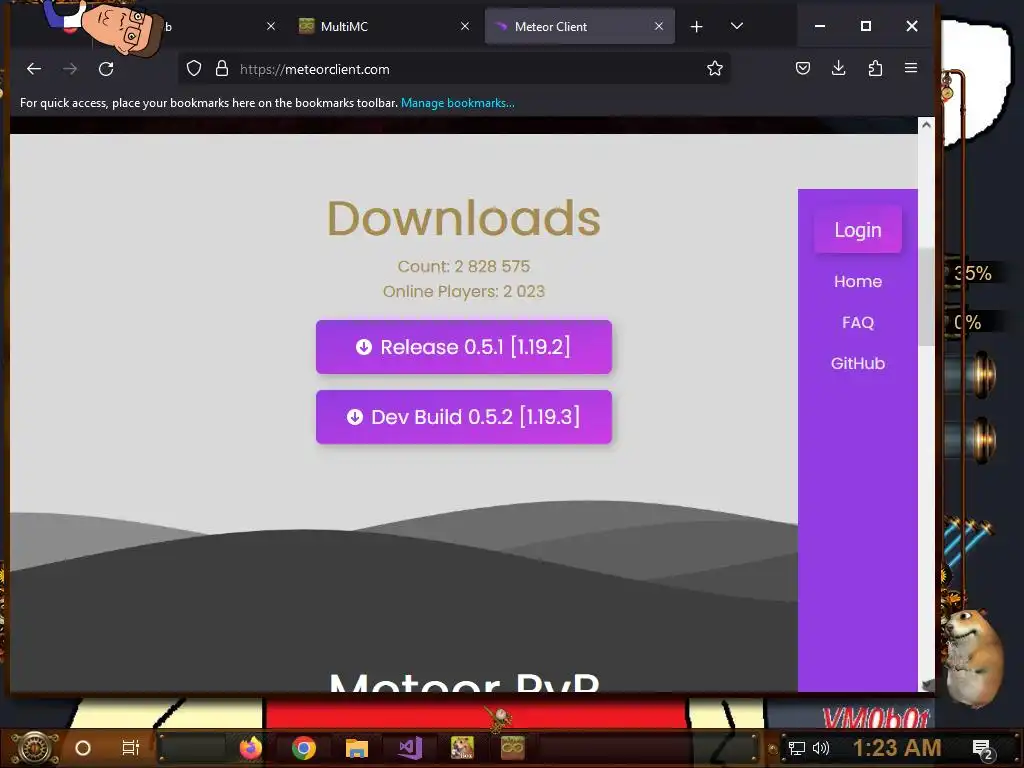1024x768 pixels.
Task: Close the Meteor Client tab
Action: click(659, 26)
